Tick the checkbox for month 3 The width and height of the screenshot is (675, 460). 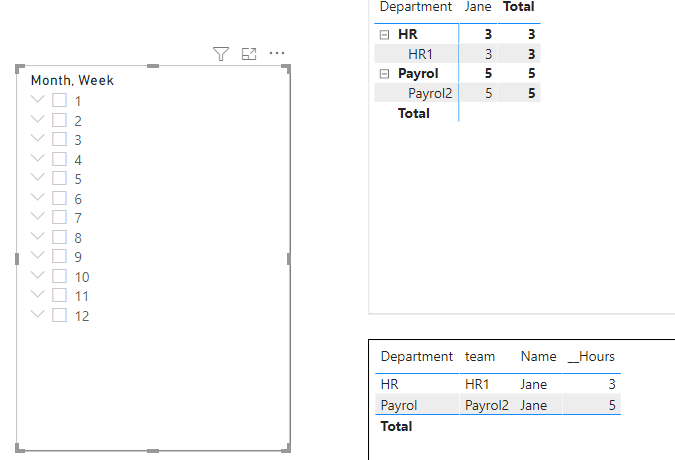pos(59,139)
